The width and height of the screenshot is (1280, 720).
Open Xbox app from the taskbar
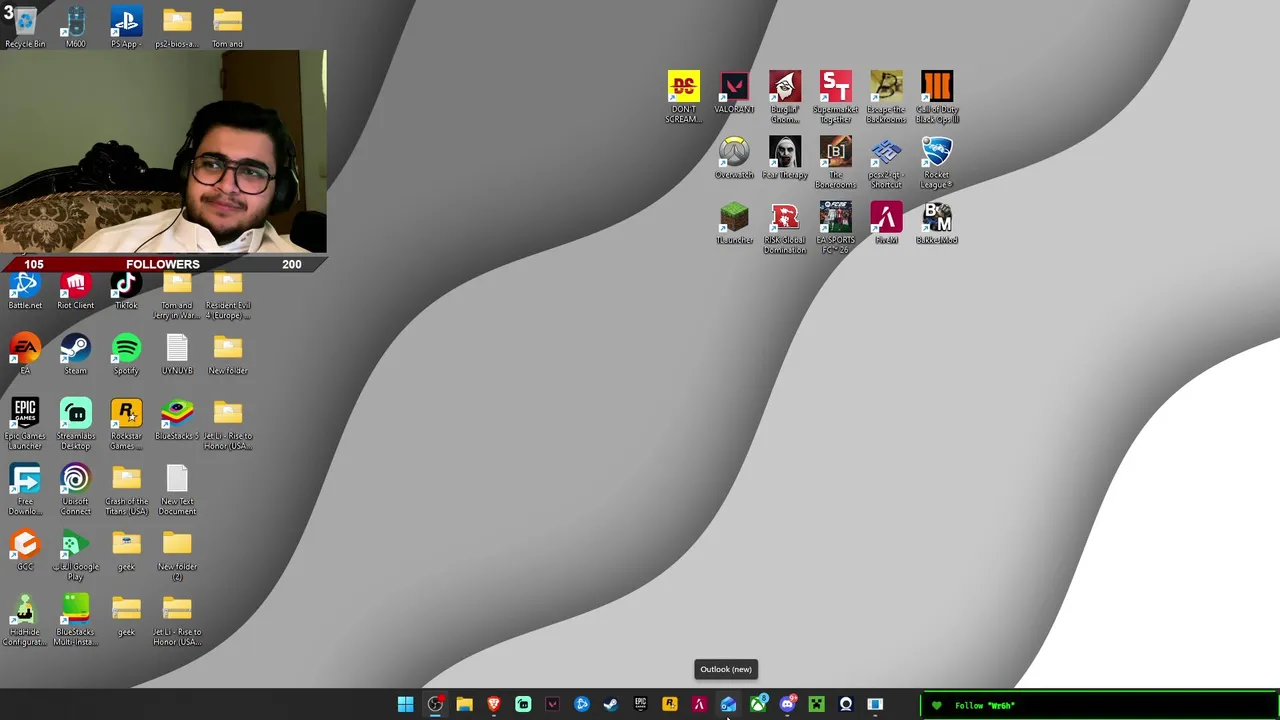[x=758, y=705]
